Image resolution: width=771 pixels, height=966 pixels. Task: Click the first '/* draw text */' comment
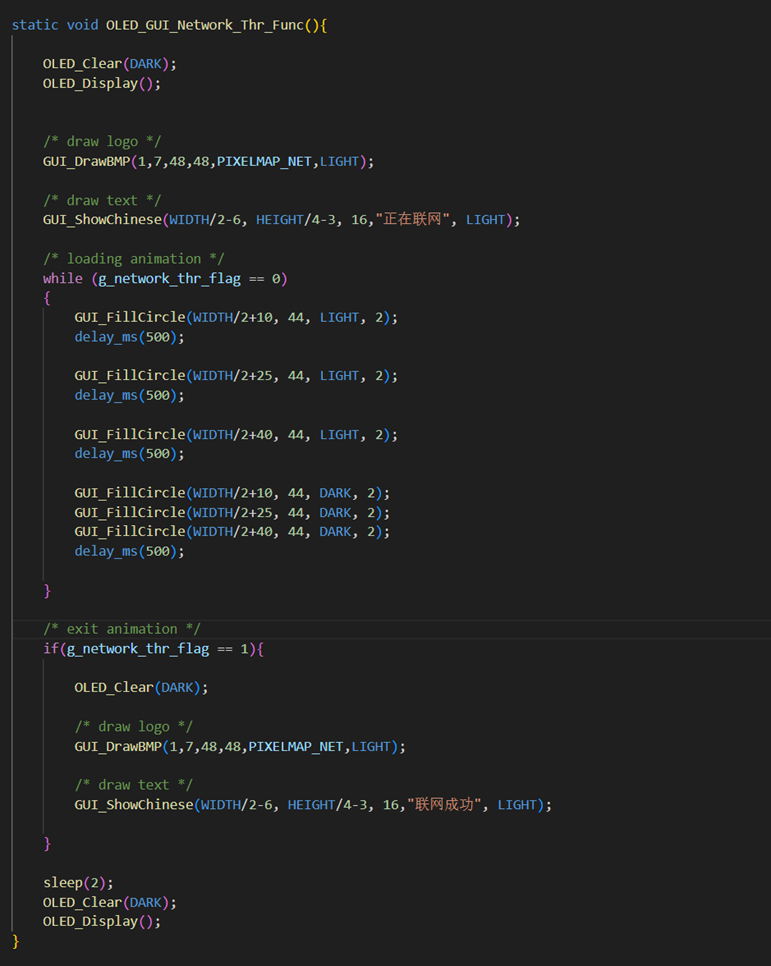[x=102, y=201]
